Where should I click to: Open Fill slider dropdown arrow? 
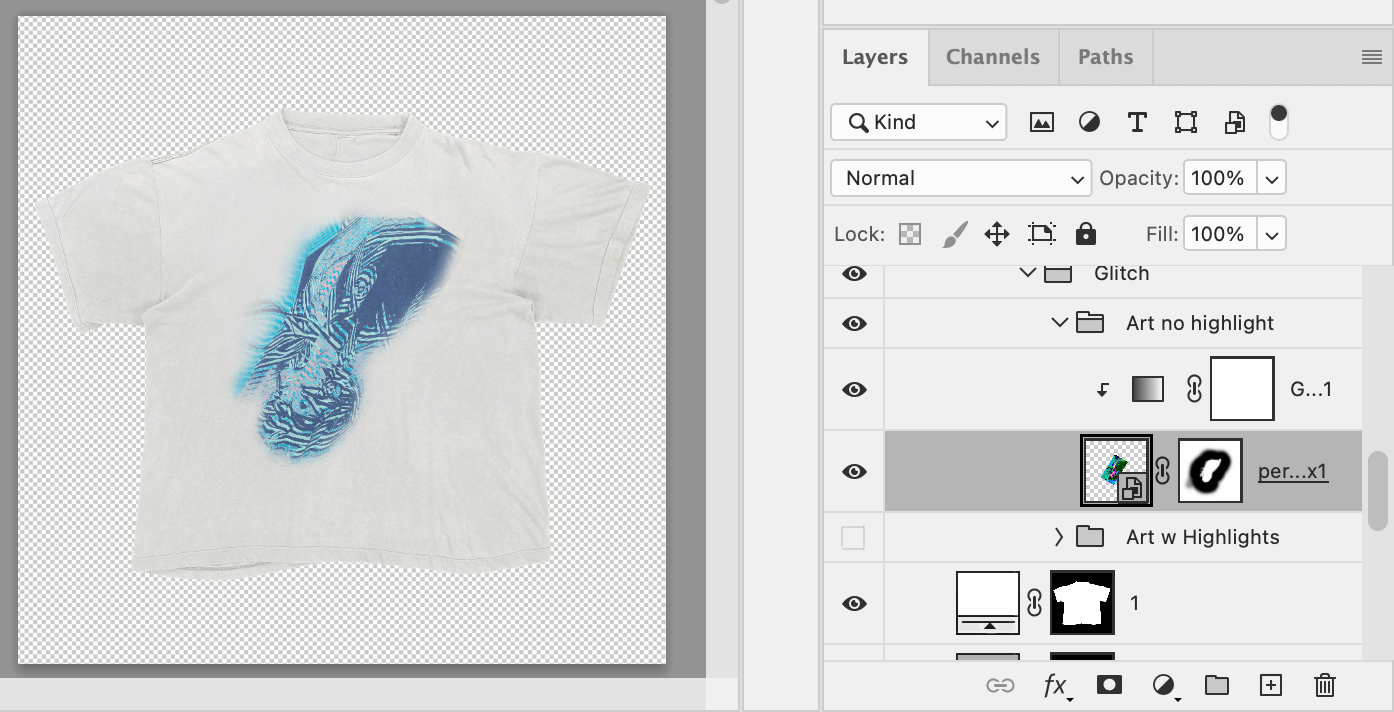[x=1272, y=235]
